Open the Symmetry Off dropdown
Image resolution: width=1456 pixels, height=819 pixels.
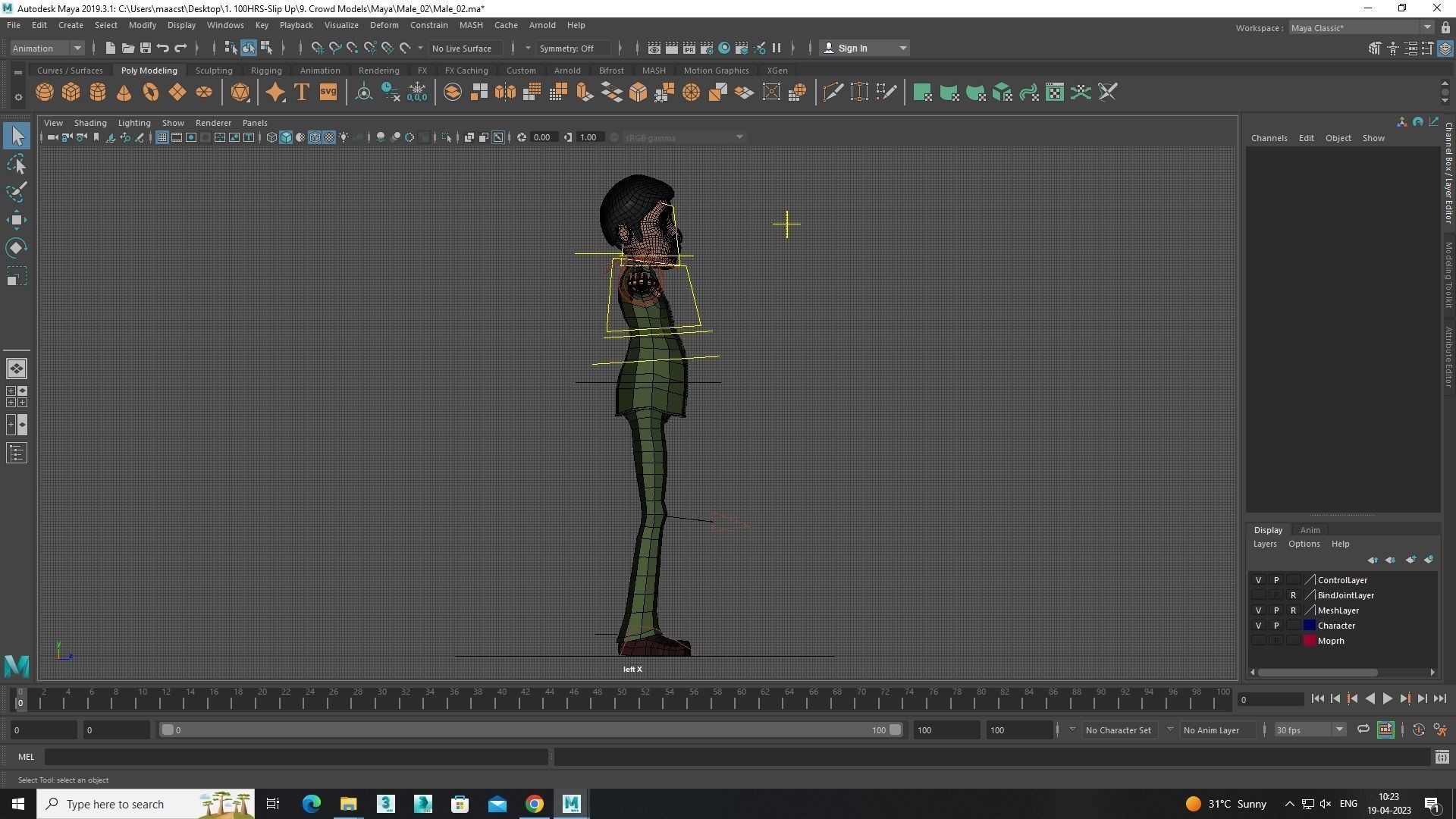tap(573, 48)
